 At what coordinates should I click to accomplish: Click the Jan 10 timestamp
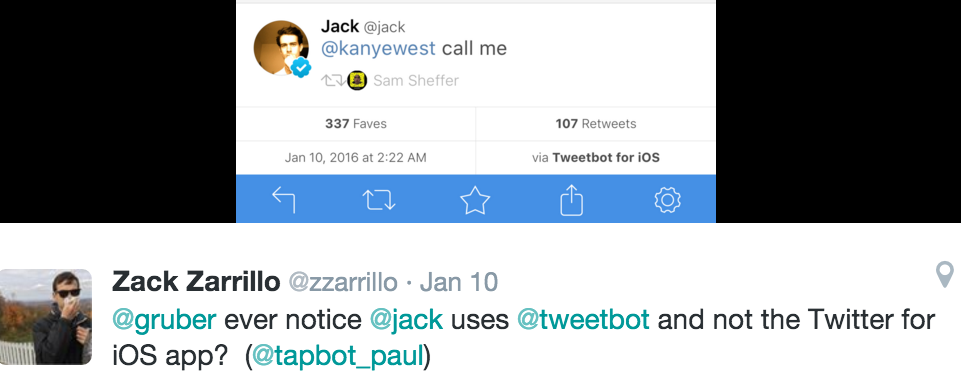click(x=458, y=283)
